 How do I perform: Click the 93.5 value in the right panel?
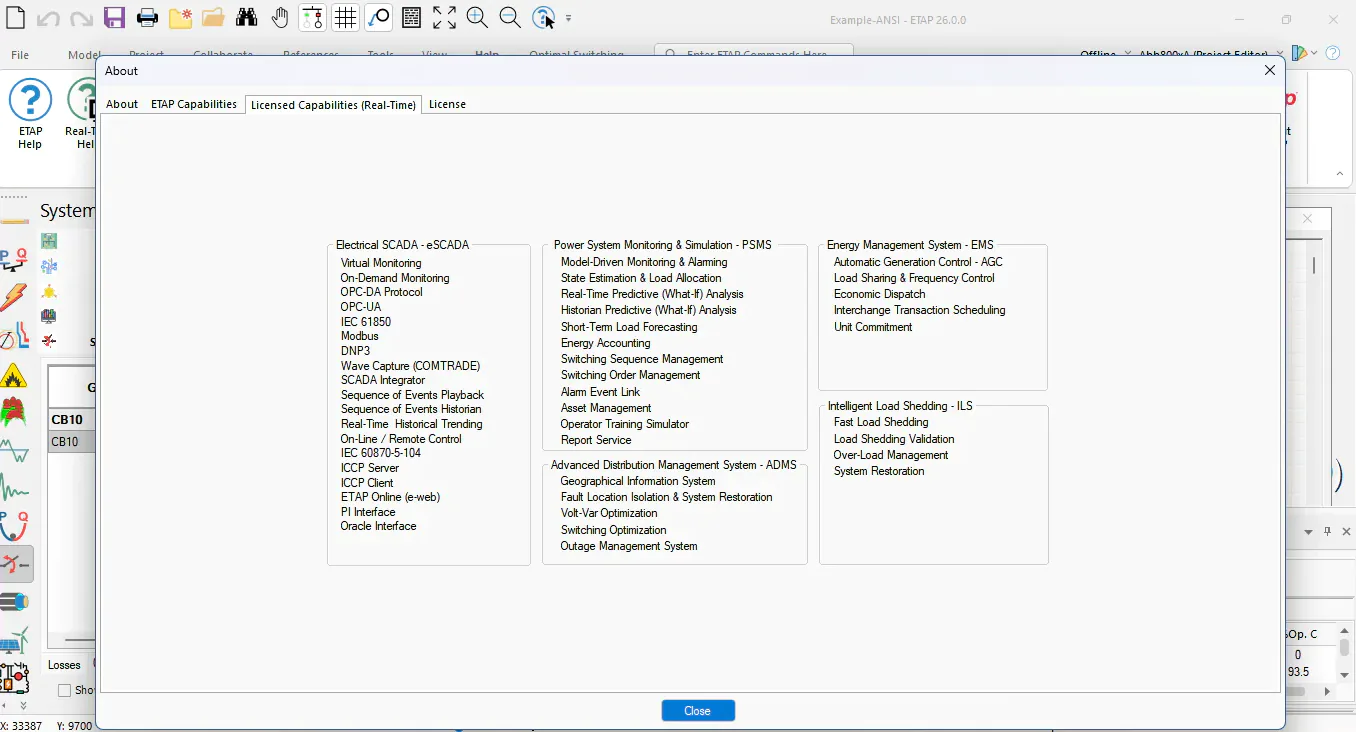point(1298,672)
